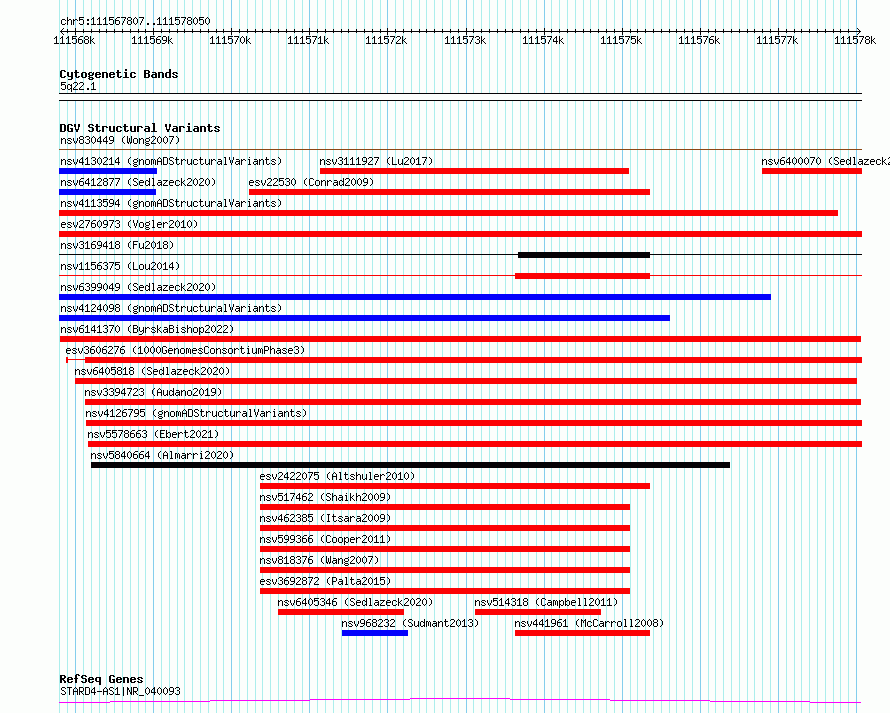The height and width of the screenshot is (713, 890).
Task: Open nsv5578663 (Ebert2021) label
Action: (x=153, y=434)
